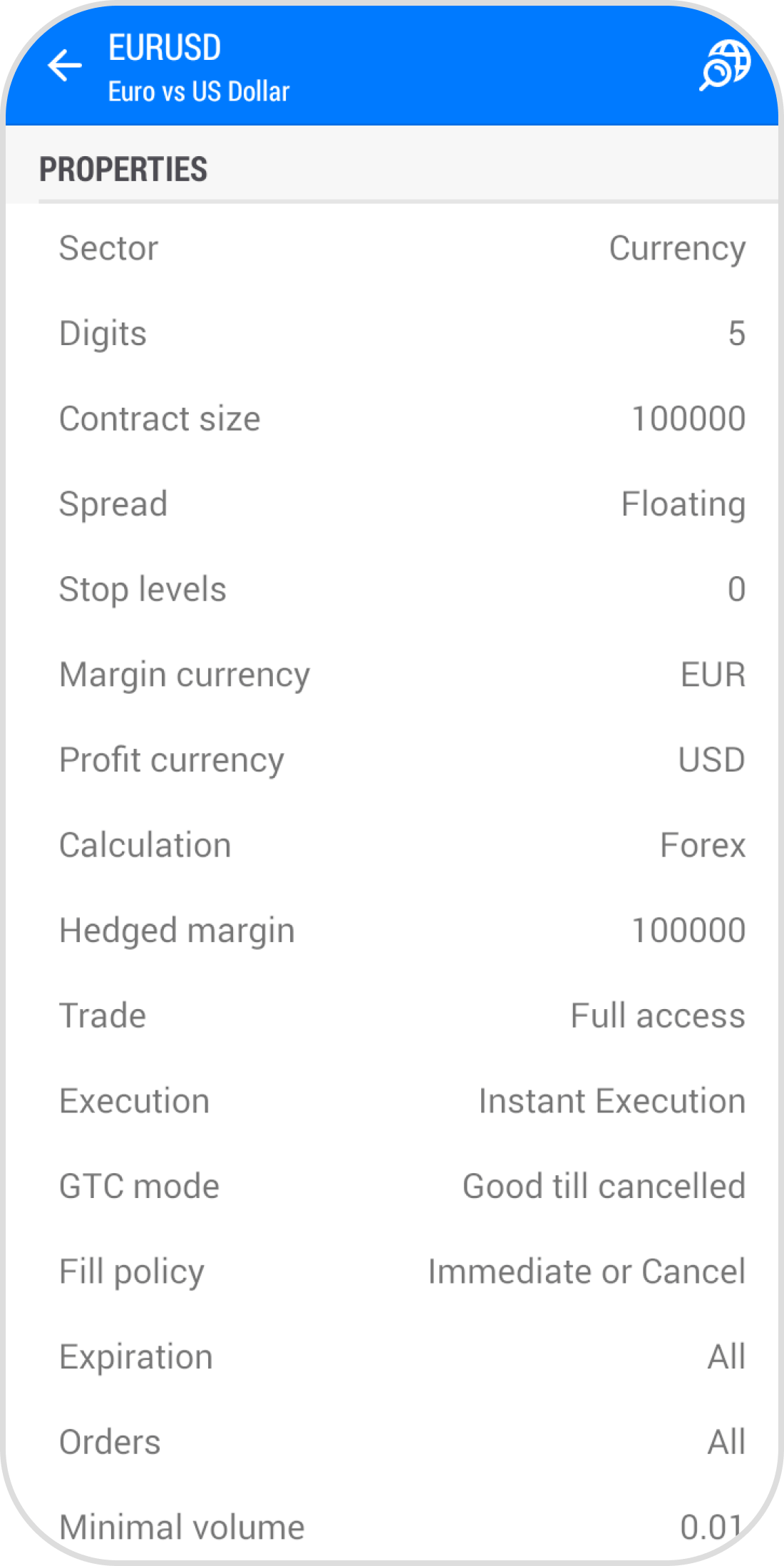The width and height of the screenshot is (784, 1566).
Task: Tap the GTC mode row
Action: pyautogui.click(x=392, y=1187)
